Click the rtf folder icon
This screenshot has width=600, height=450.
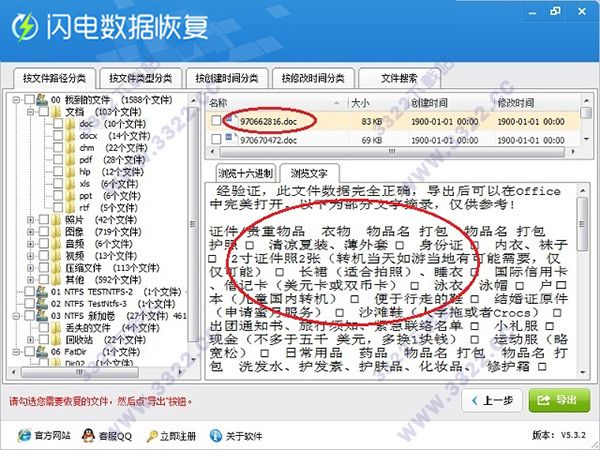tap(70, 208)
